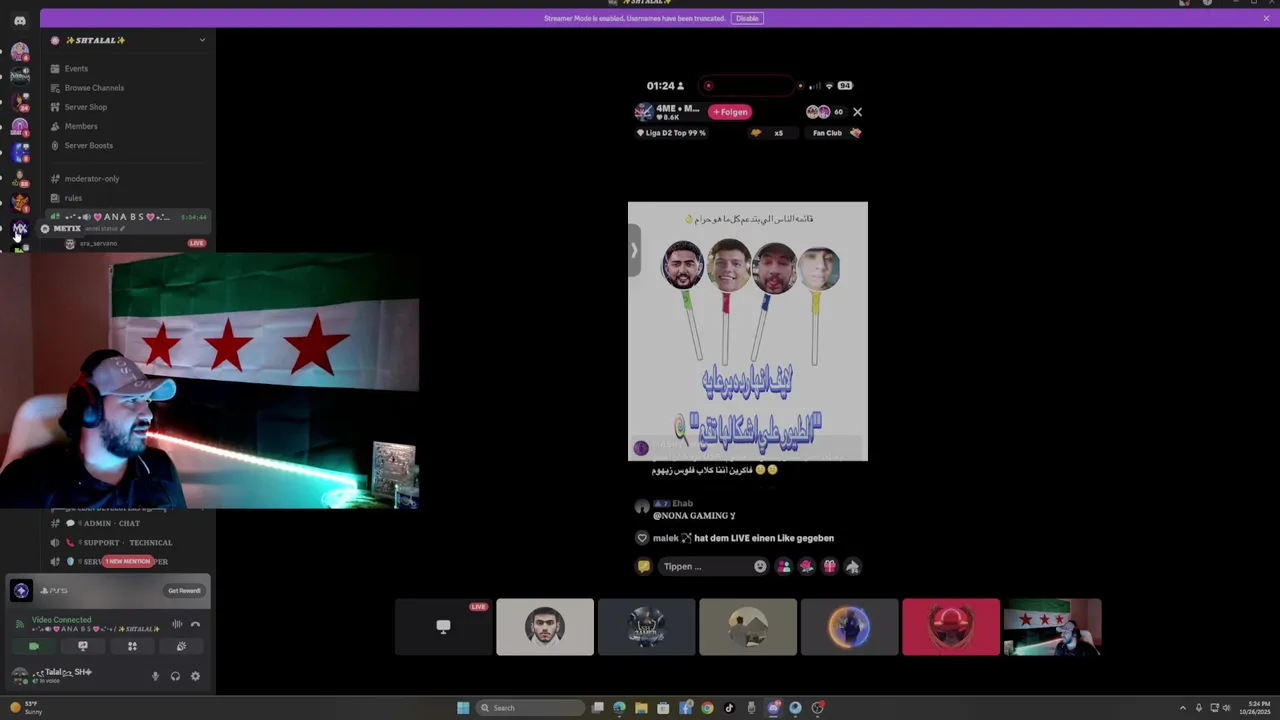Select the LIVE screen share tile
This screenshot has width=1280, height=720.
click(443, 627)
